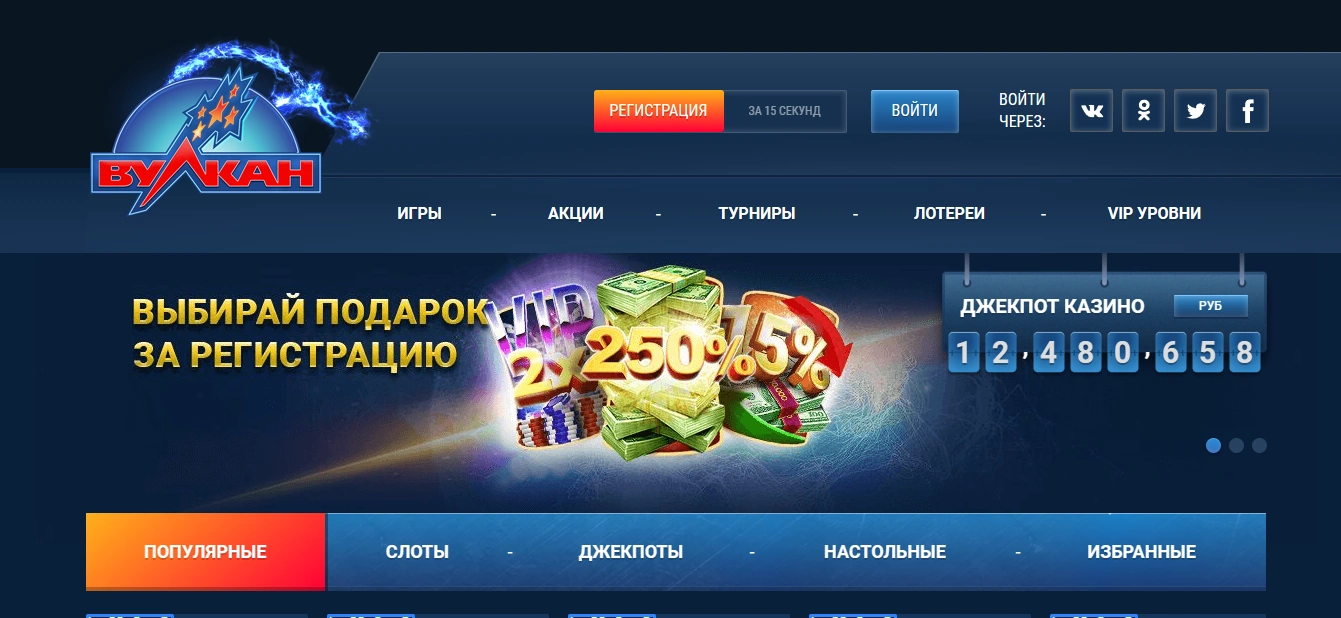Click the РЕГИСТРАЦИЯ button

pyautogui.click(x=658, y=111)
